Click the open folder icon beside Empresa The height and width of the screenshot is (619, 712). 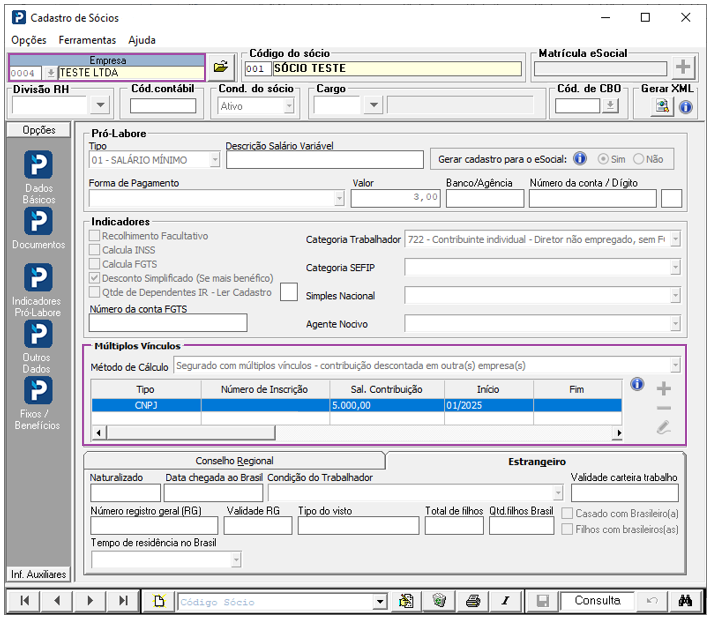coord(221,67)
